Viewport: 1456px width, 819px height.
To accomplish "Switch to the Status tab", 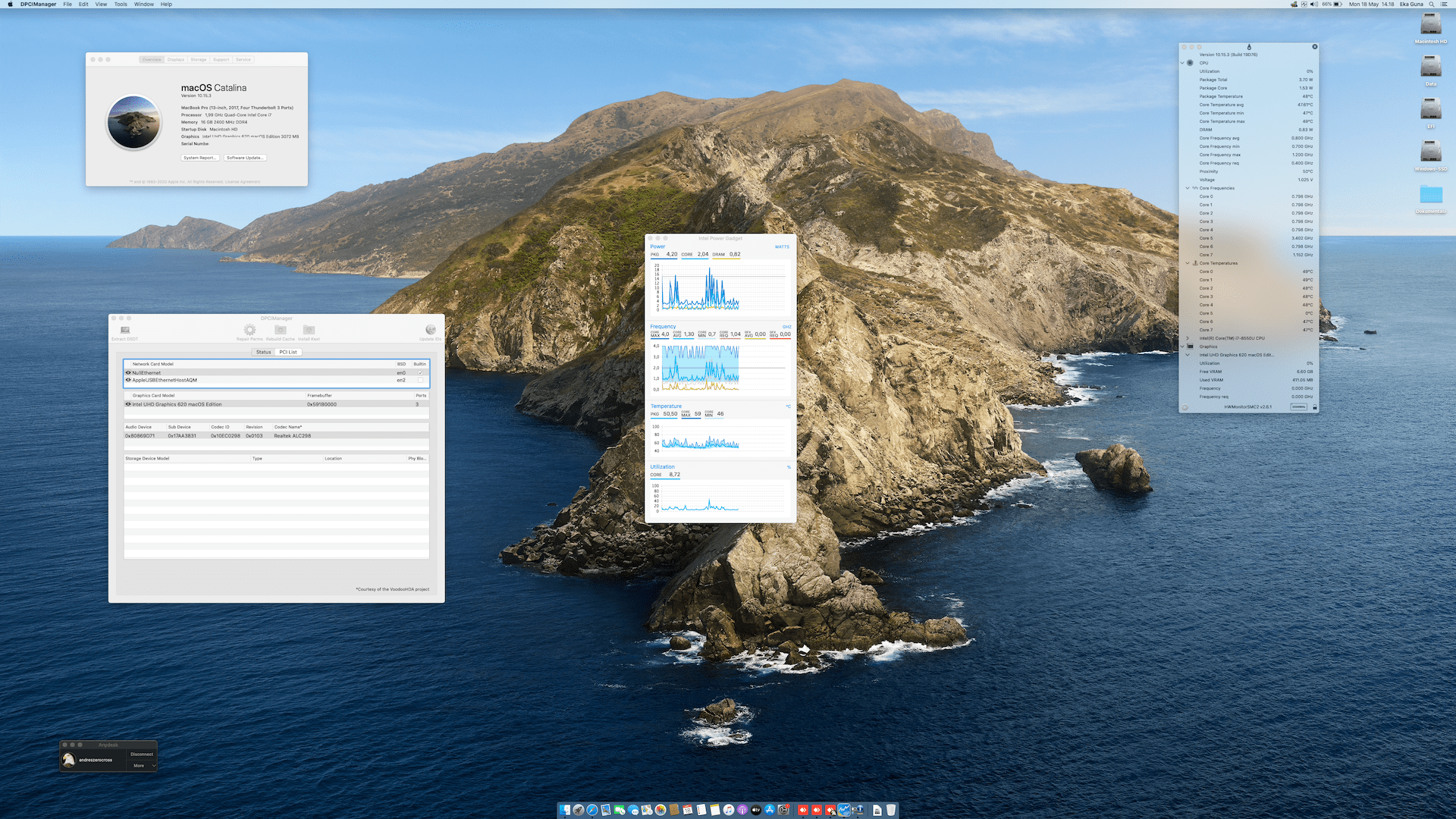I will point(263,352).
